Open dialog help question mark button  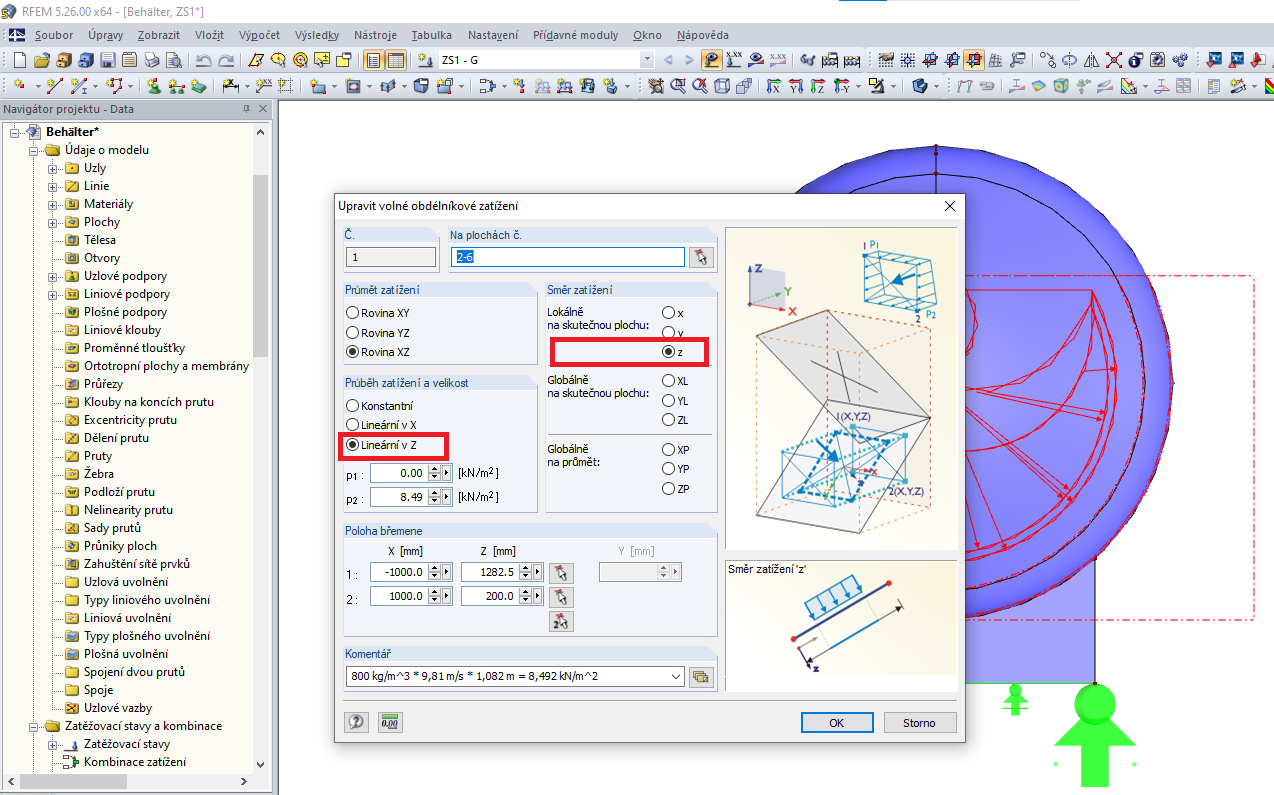click(356, 722)
